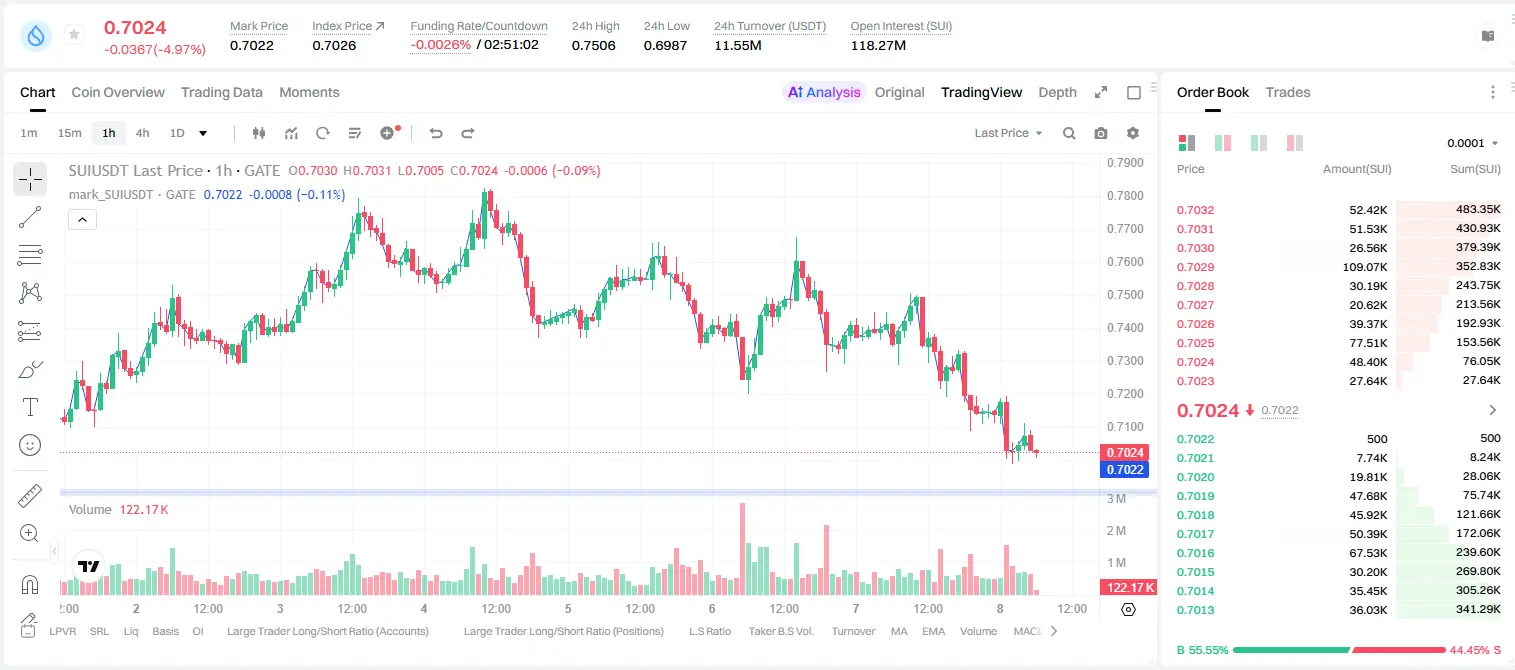Open the indicators icon in chart toolbar

[x=291, y=133]
